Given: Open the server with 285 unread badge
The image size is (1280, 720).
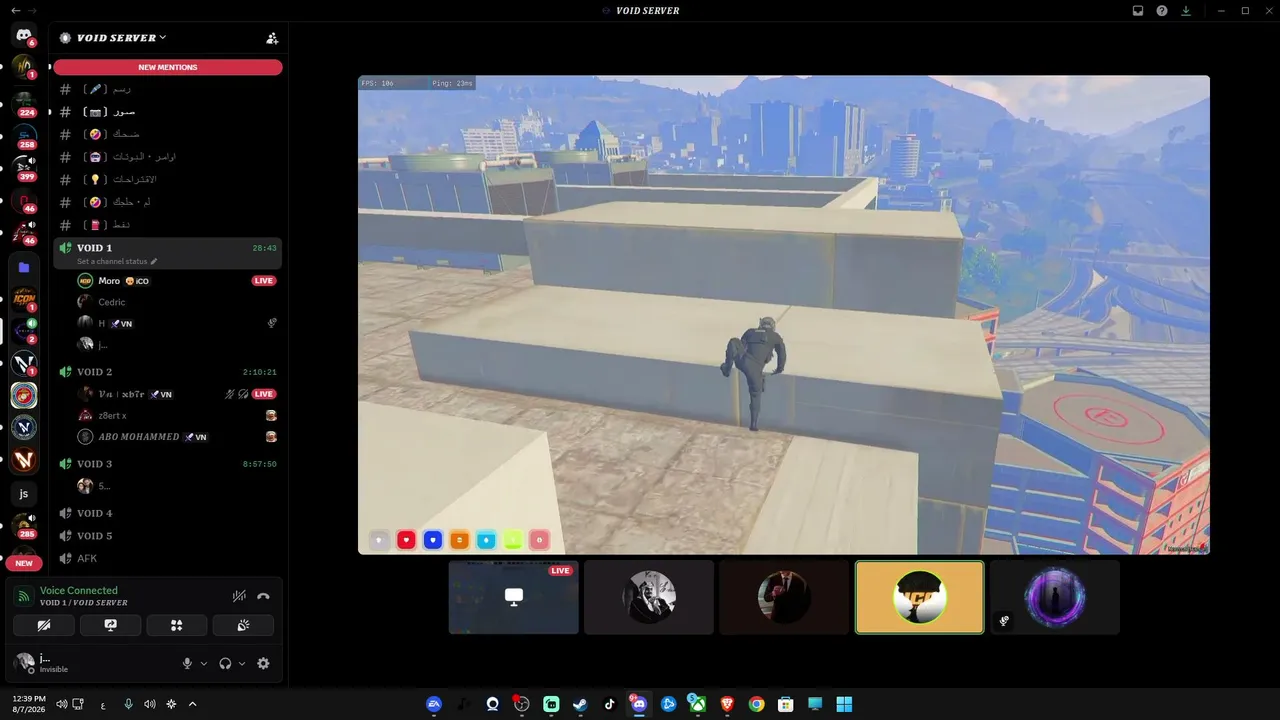Looking at the screenshot, I should pos(24,525).
